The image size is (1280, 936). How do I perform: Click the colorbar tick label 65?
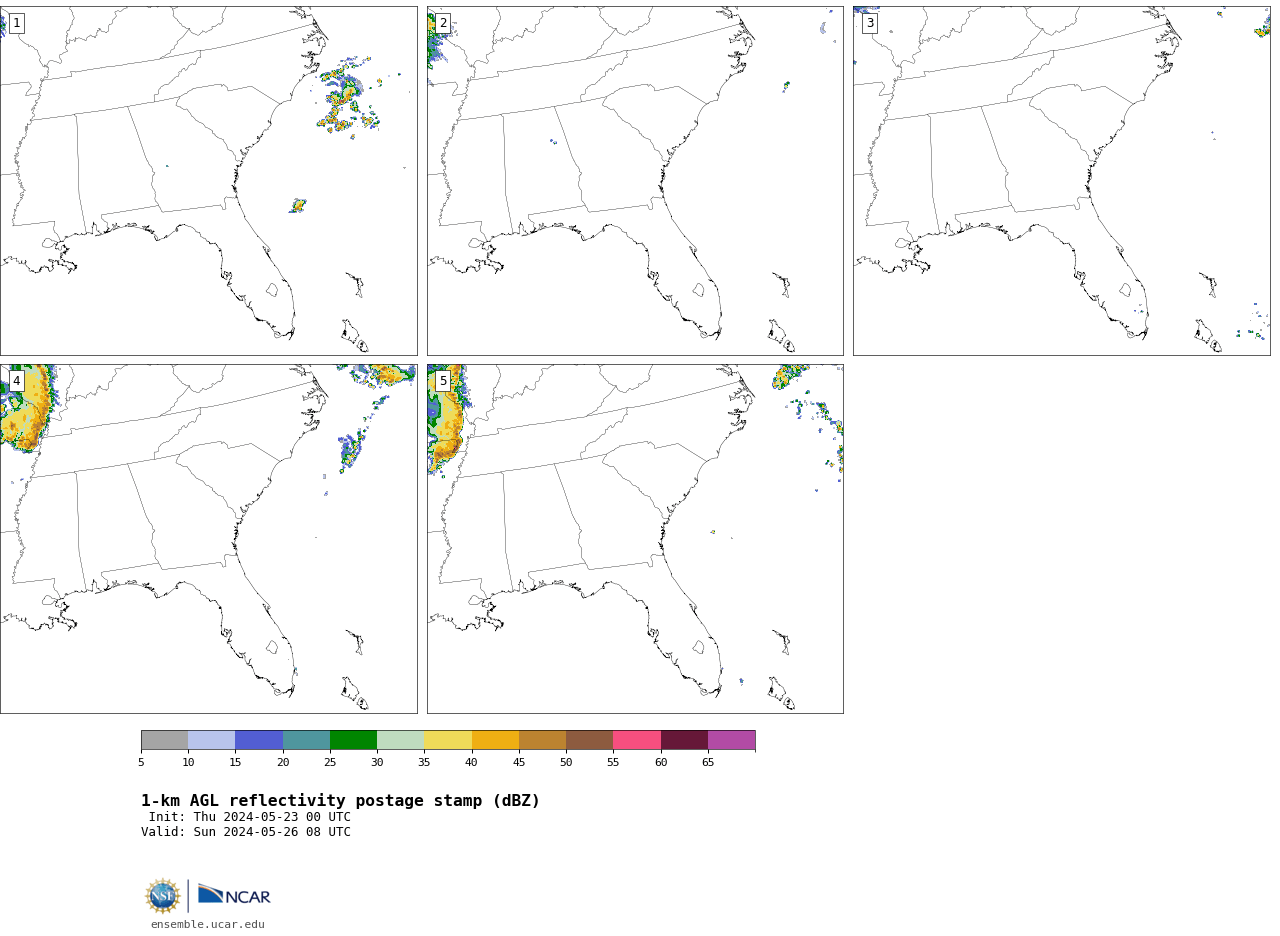pyautogui.click(x=708, y=763)
